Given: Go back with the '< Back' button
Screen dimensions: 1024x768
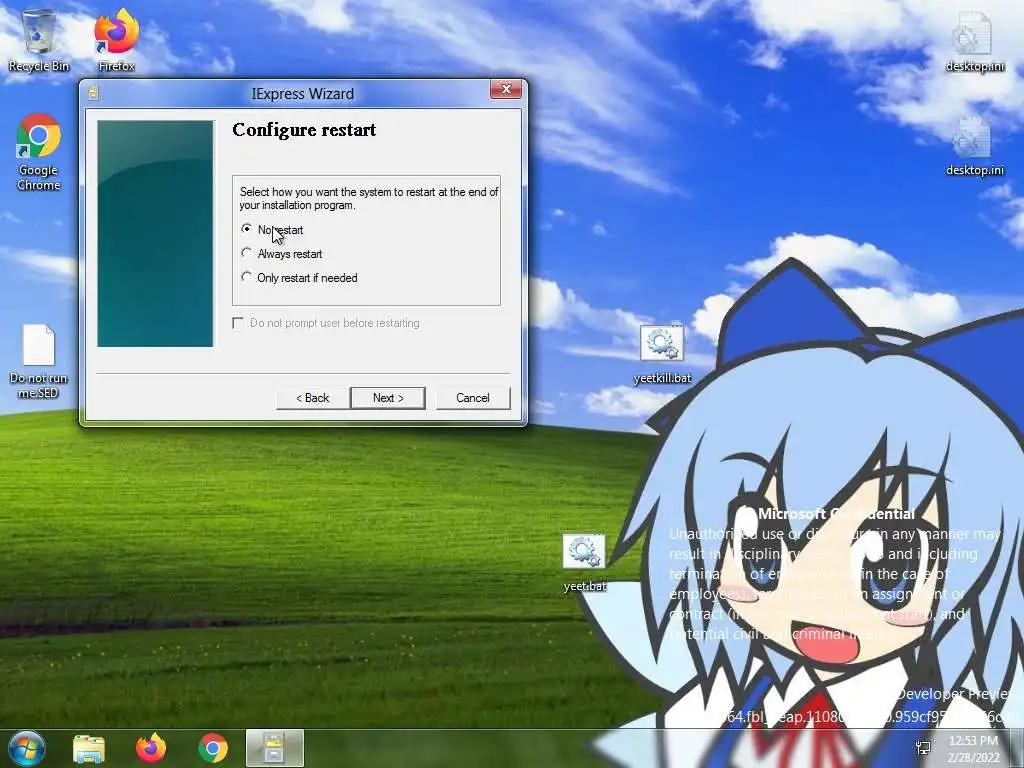Looking at the screenshot, I should point(313,398).
